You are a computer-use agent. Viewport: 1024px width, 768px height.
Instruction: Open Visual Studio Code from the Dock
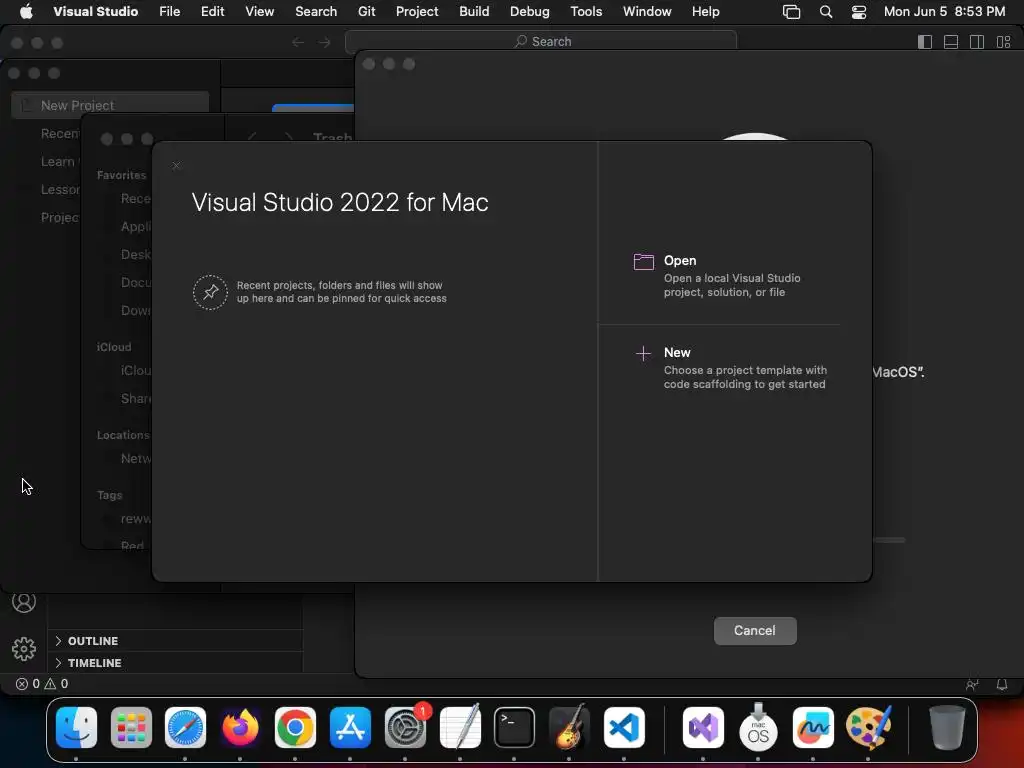(x=624, y=728)
